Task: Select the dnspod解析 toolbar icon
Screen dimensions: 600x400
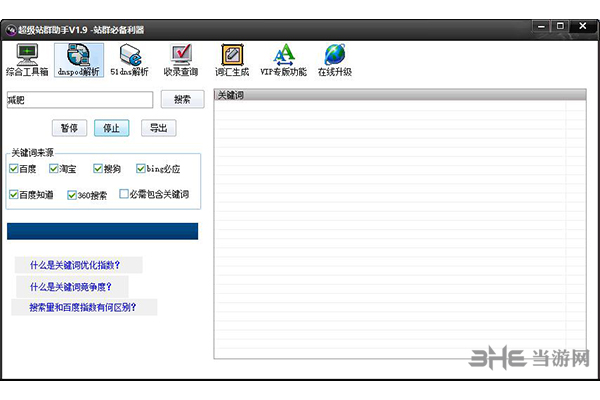Action: coord(78,59)
